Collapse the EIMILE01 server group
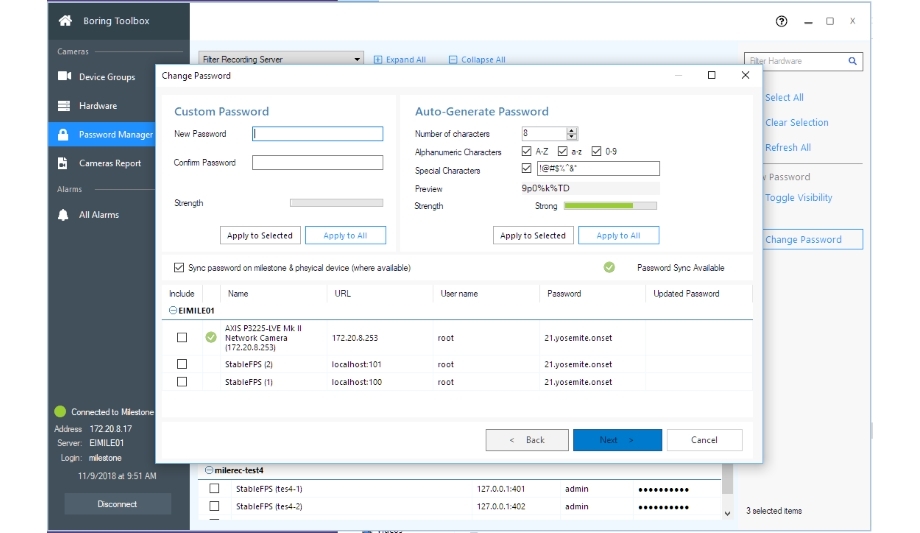920x533 pixels. click(x=173, y=311)
